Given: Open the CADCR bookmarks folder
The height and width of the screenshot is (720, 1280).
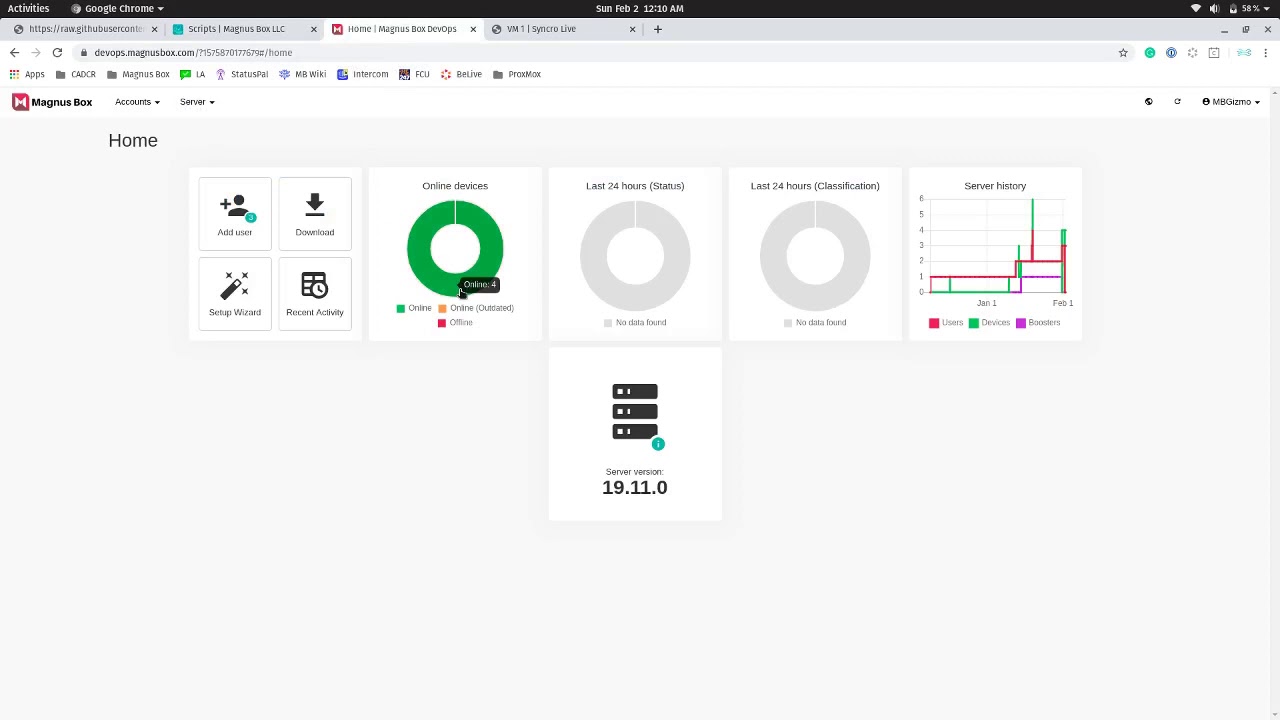Looking at the screenshot, I should (76, 74).
